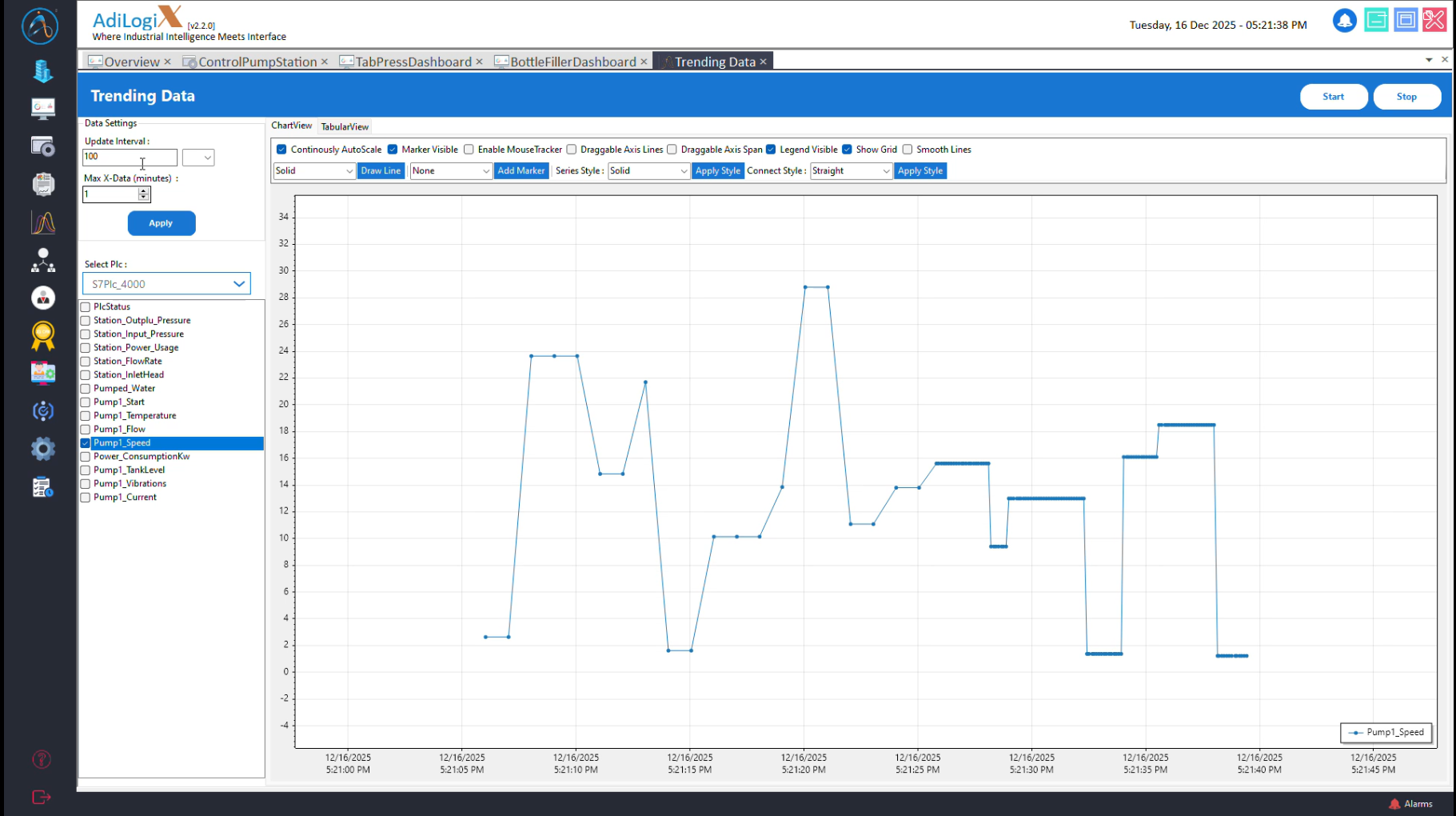Uncheck the Show Grid checkbox

pyautogui.click(x=847, y=150)
